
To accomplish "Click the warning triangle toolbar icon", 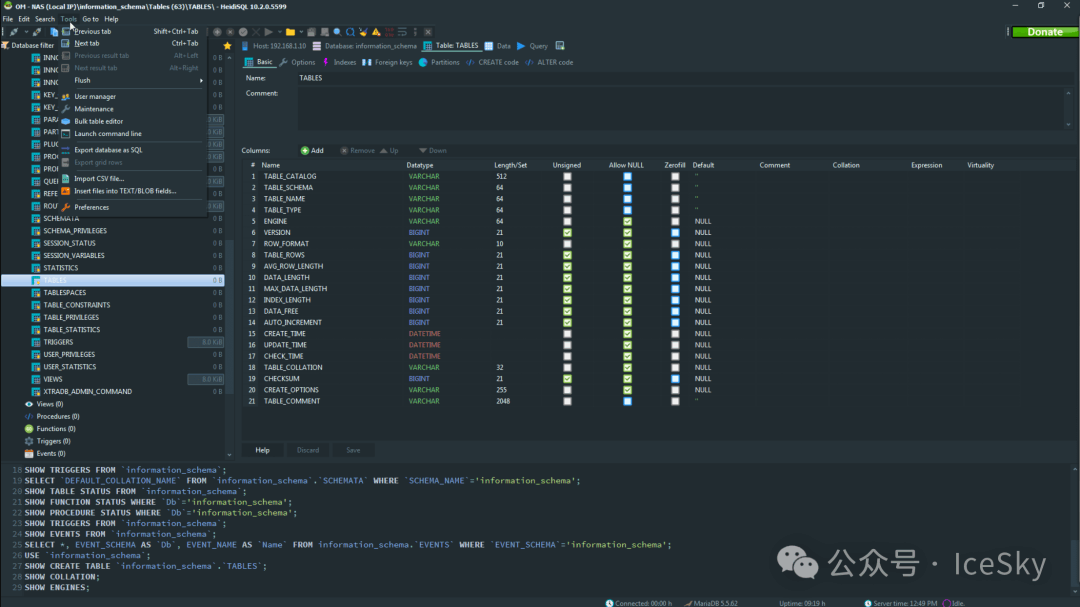I will tap(376, 32).
